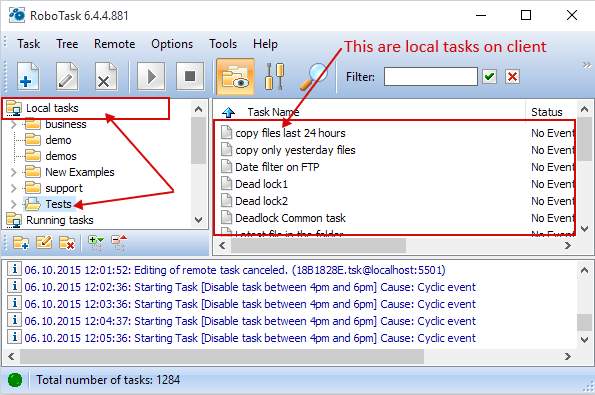
Task: Select task 'Date filter on FTP'
Action: (x=277, y=167)
